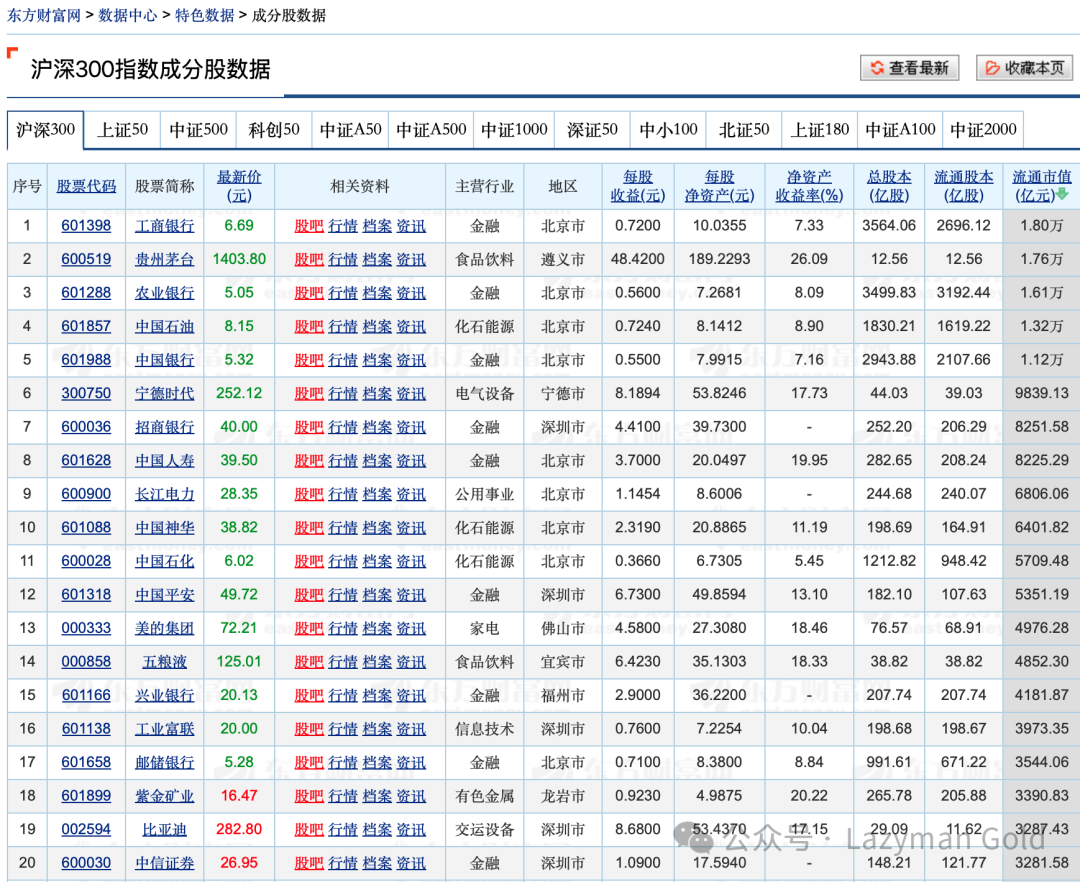Open 股吧 link for 工商银行 row
Viewport: 1080px width, 882px height.
[x=309, y=226]
